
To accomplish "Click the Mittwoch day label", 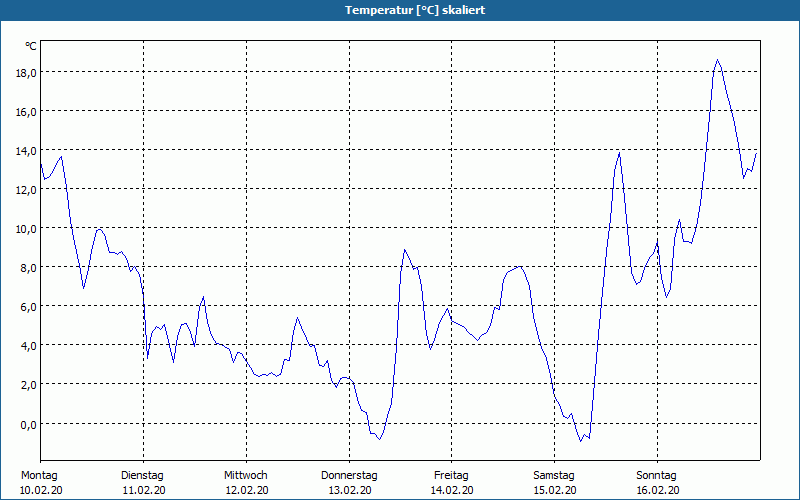I will (x=246, y=476).
